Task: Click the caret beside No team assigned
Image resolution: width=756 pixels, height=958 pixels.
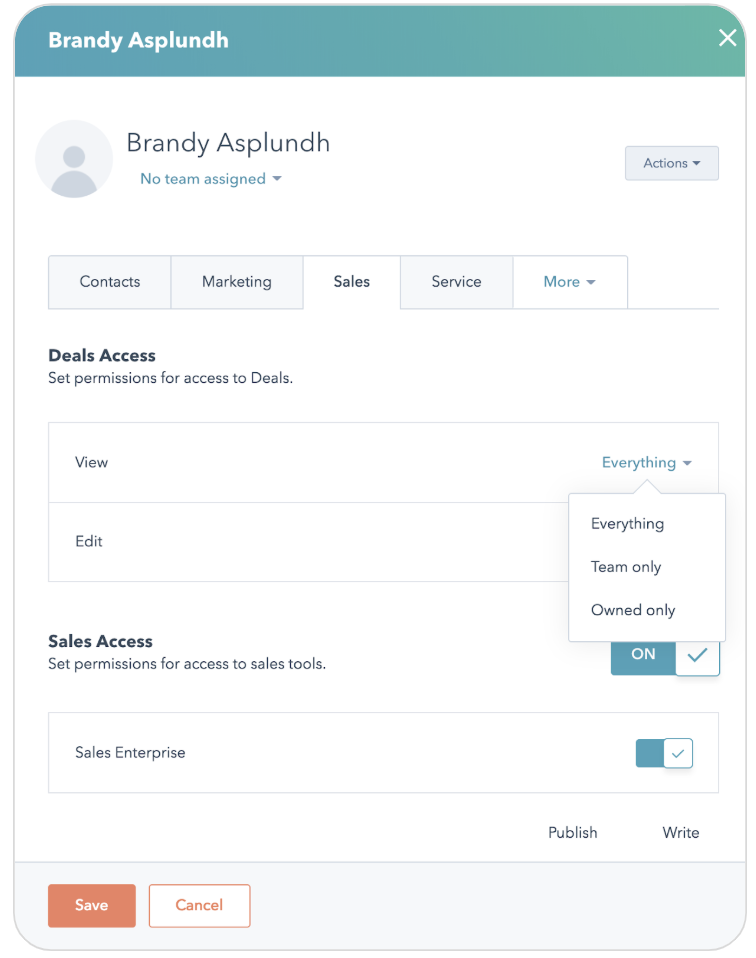Action: pyautogui.click(x=277, y=179)
